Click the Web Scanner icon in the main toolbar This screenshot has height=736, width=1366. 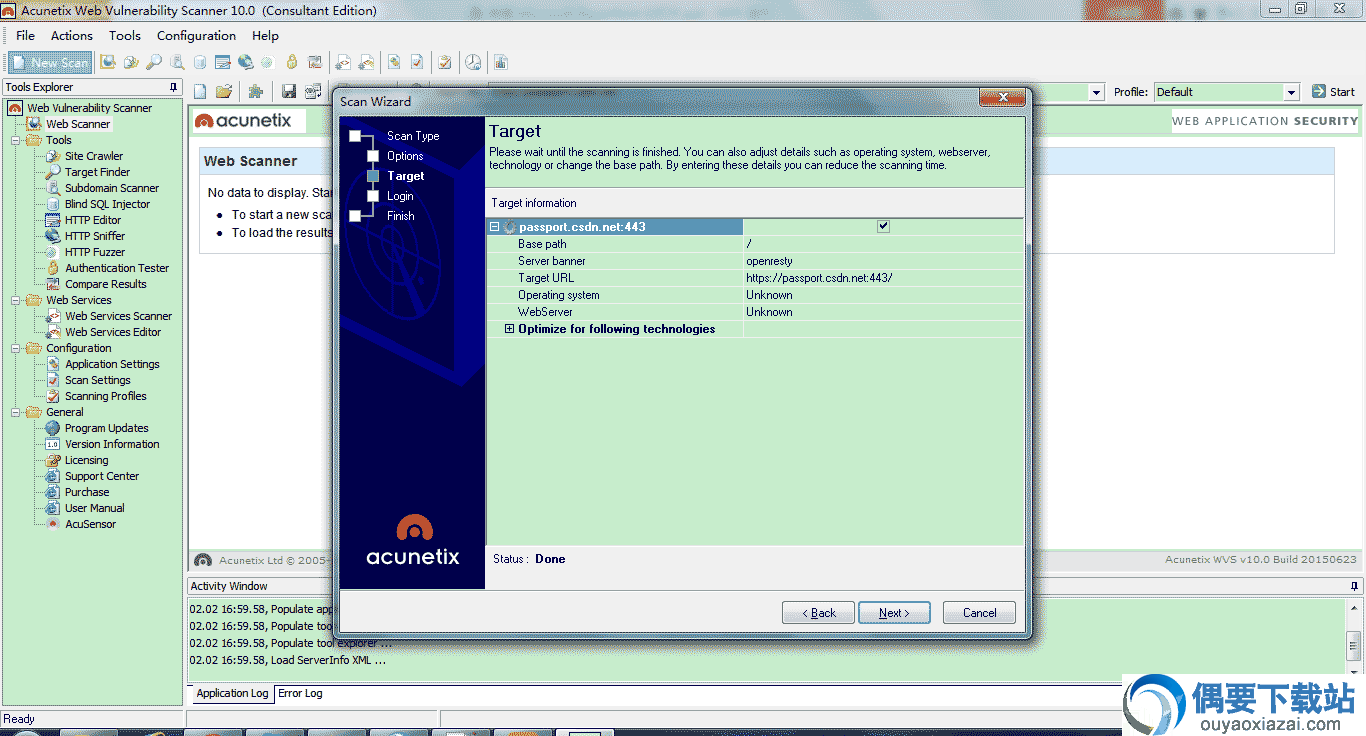coord(108,62)
